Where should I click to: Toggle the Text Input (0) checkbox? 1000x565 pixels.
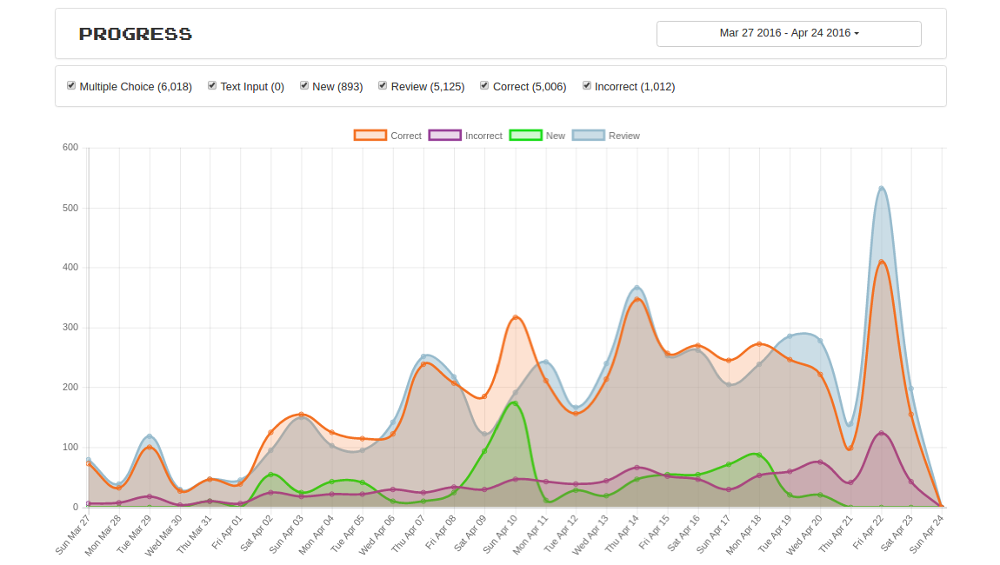[212, 86]
